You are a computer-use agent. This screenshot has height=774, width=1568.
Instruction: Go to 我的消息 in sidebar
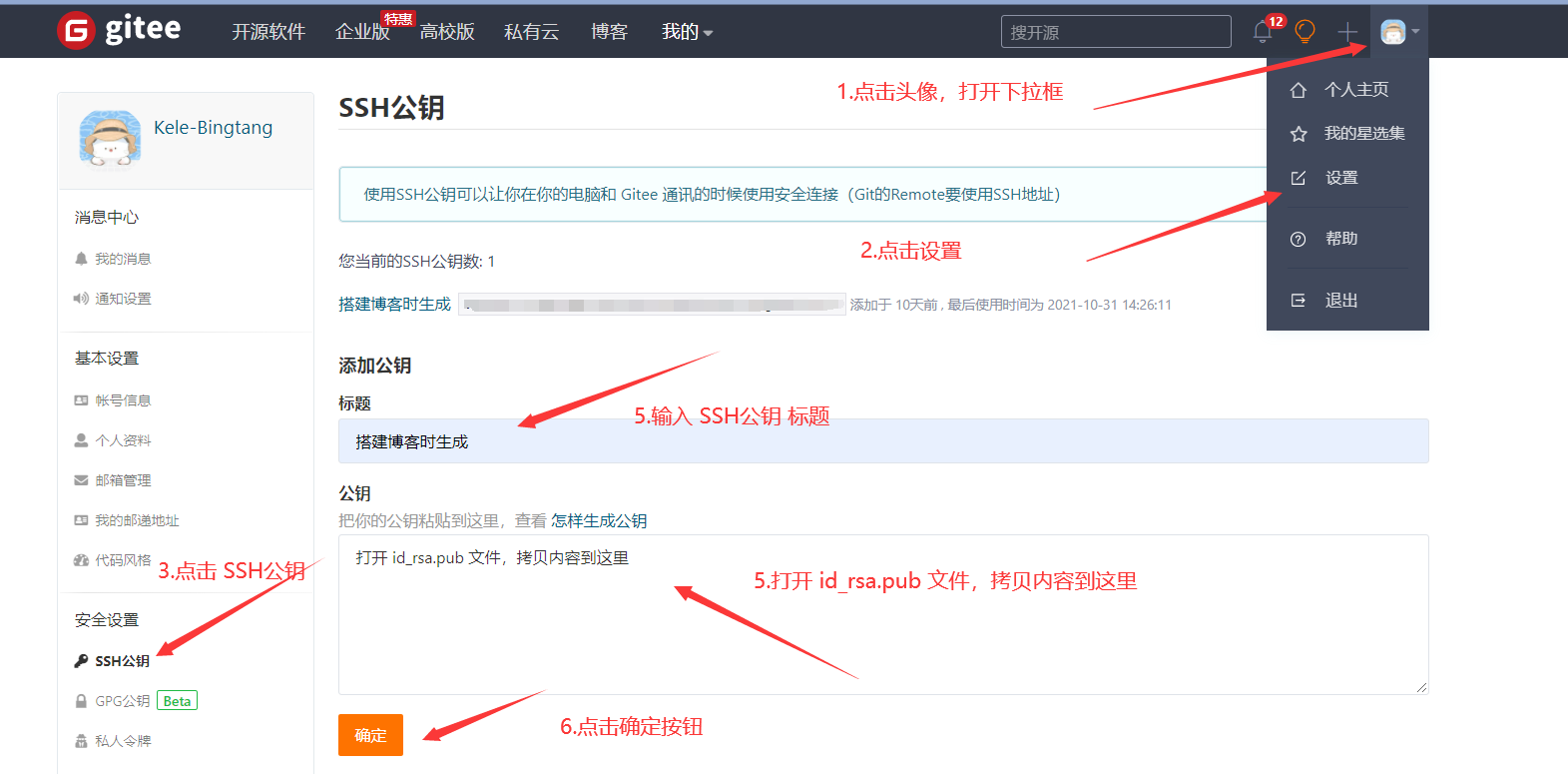122,259
